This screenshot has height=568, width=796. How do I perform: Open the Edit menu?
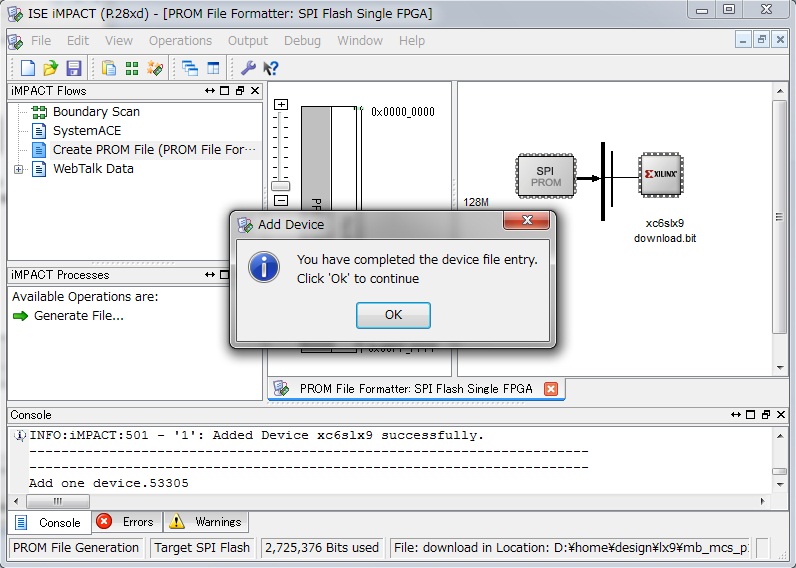(78, 41)
